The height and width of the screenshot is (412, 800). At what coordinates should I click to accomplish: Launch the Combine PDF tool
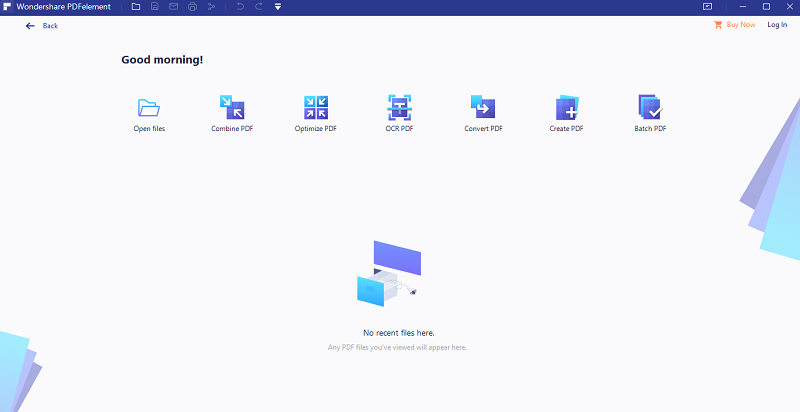pos(232,108)
